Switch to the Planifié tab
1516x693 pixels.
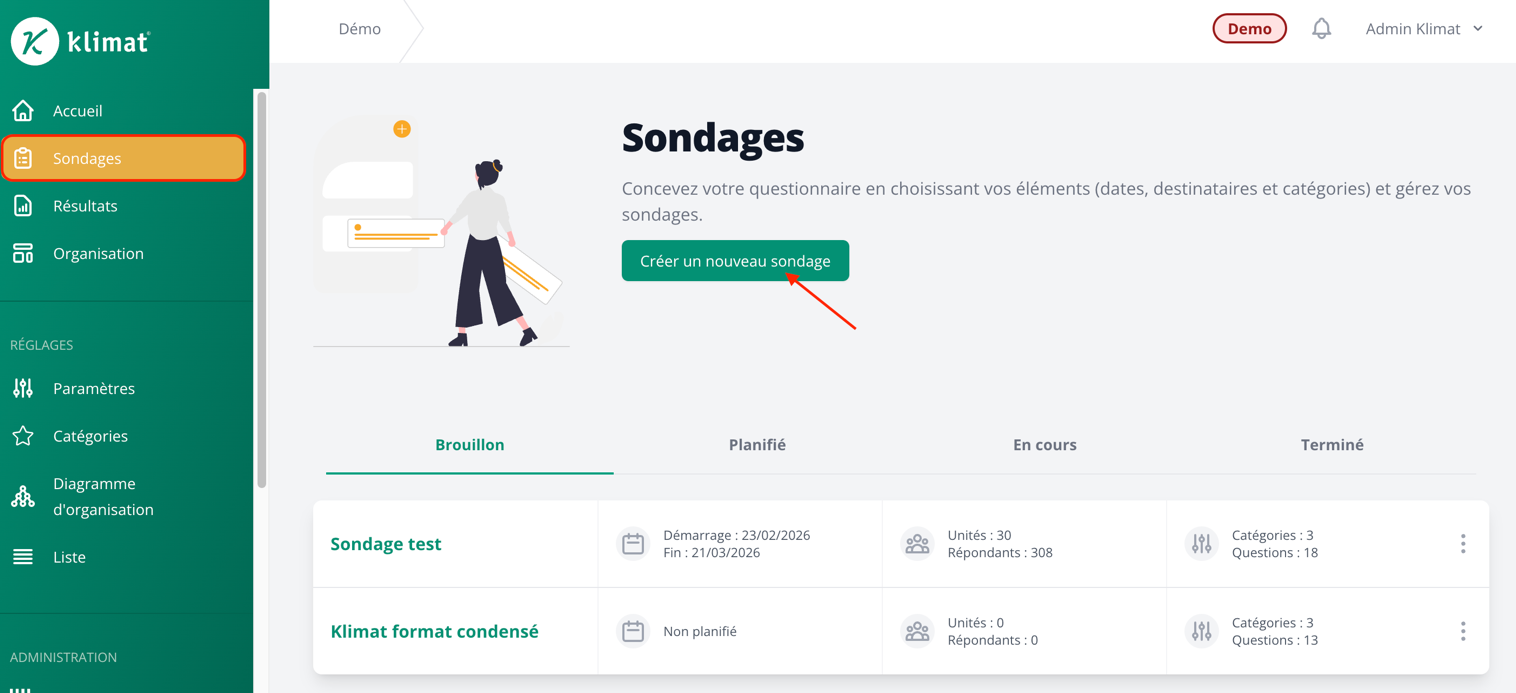(x=757, y=445)
